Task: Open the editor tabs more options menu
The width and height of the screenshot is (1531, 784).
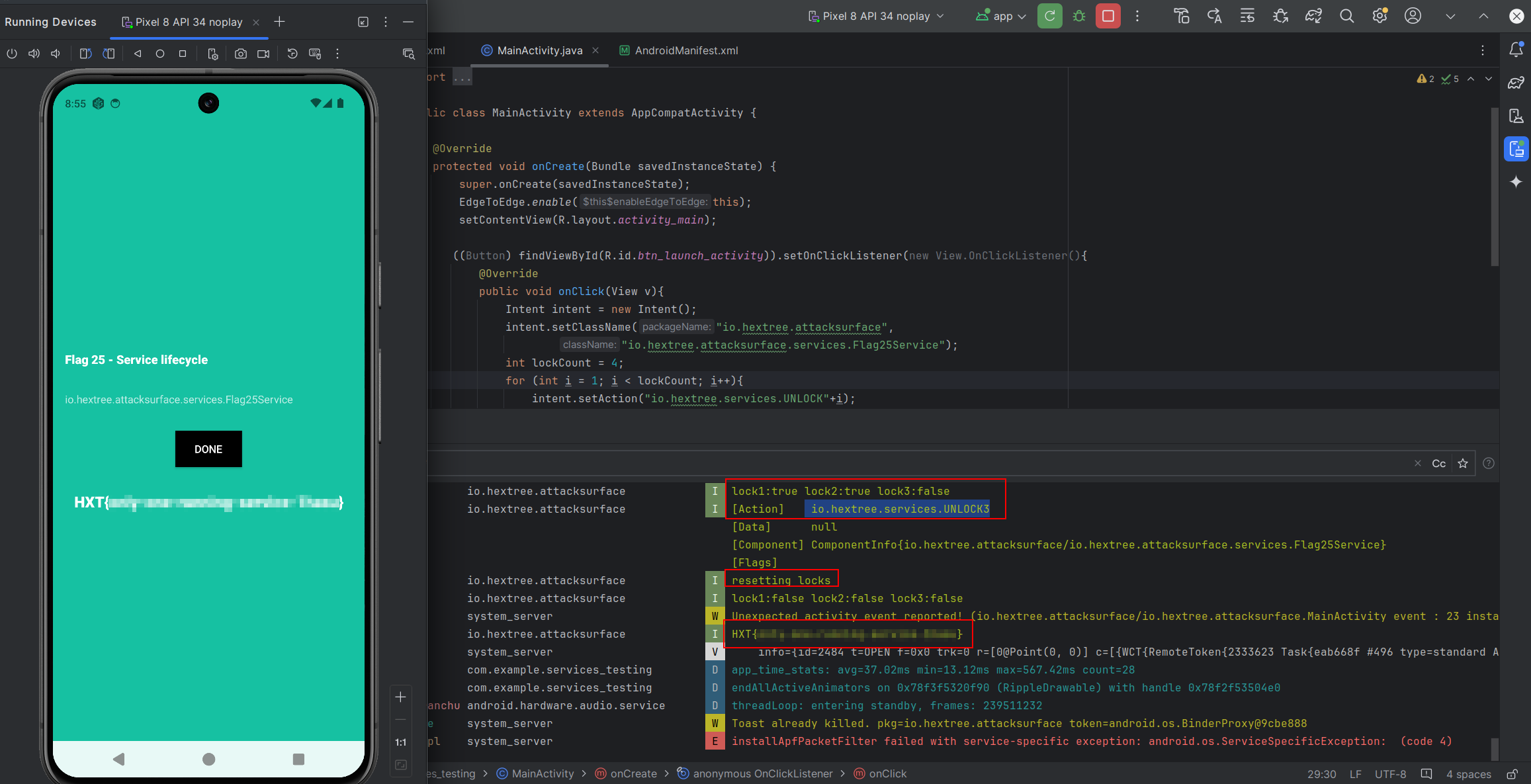Action: click(1483, 50)
